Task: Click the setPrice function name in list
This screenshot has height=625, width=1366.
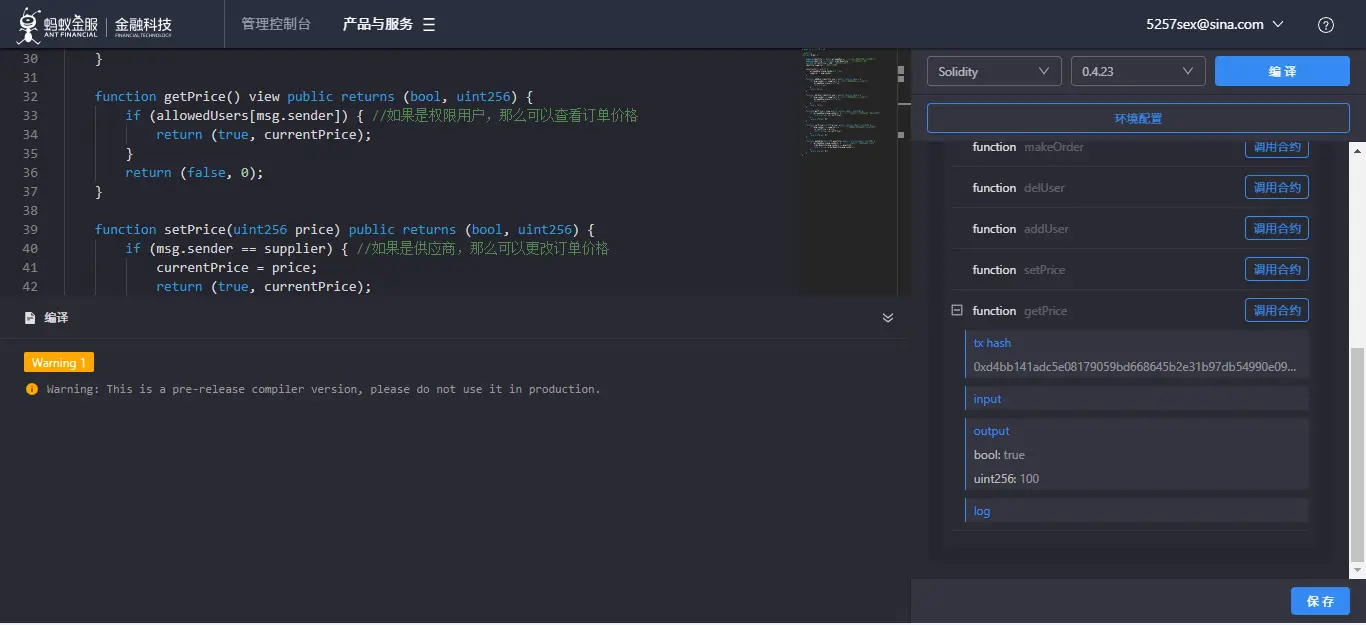Action: tap(1044, 270)
